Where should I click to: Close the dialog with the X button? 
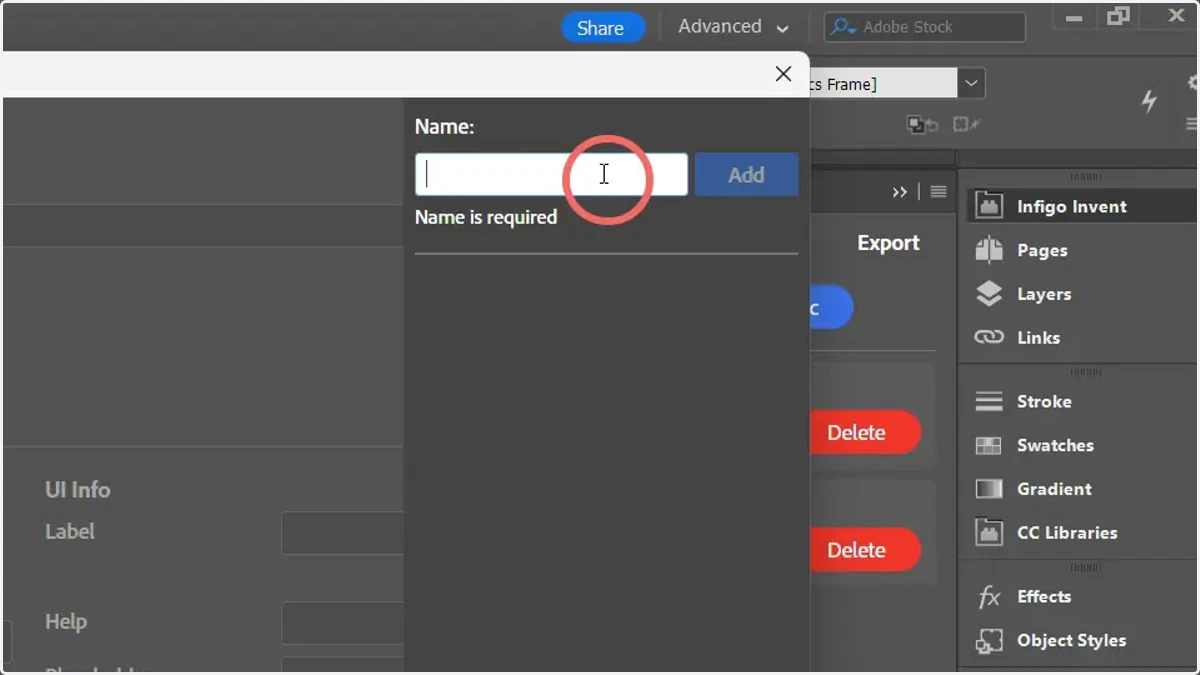[x=784, y=74]
